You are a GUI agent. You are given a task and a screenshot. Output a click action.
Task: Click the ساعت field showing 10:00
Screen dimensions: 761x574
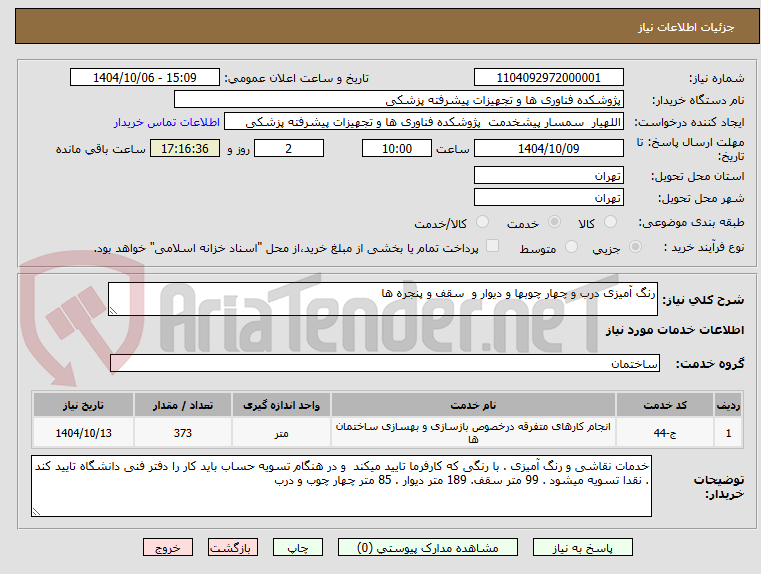[x=397, y=148]
